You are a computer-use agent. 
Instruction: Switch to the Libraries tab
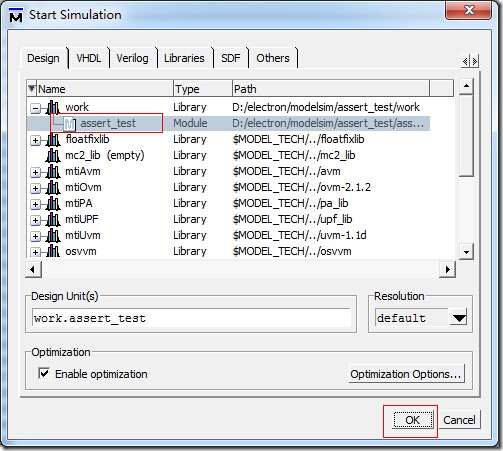(184, 58)
